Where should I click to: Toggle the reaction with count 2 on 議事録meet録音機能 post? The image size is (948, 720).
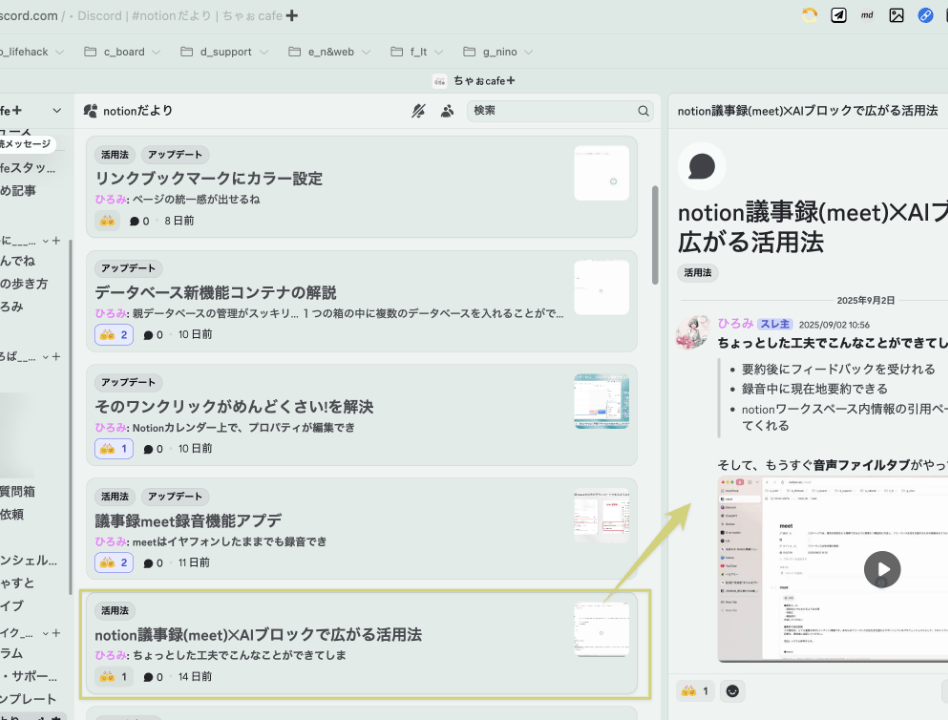coord(114,563)
